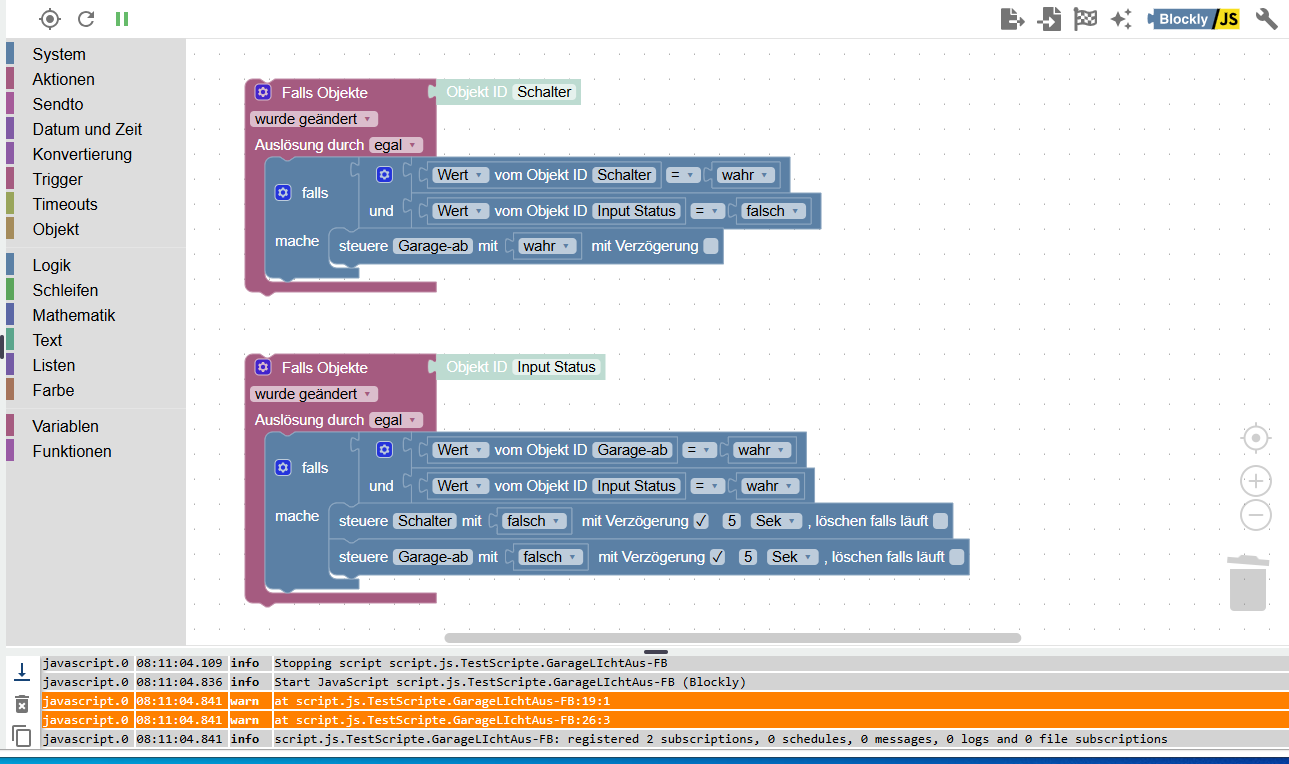Open the Sendto block category
The height and width of the screenshot is (764, 1289).
pos(58,104)
